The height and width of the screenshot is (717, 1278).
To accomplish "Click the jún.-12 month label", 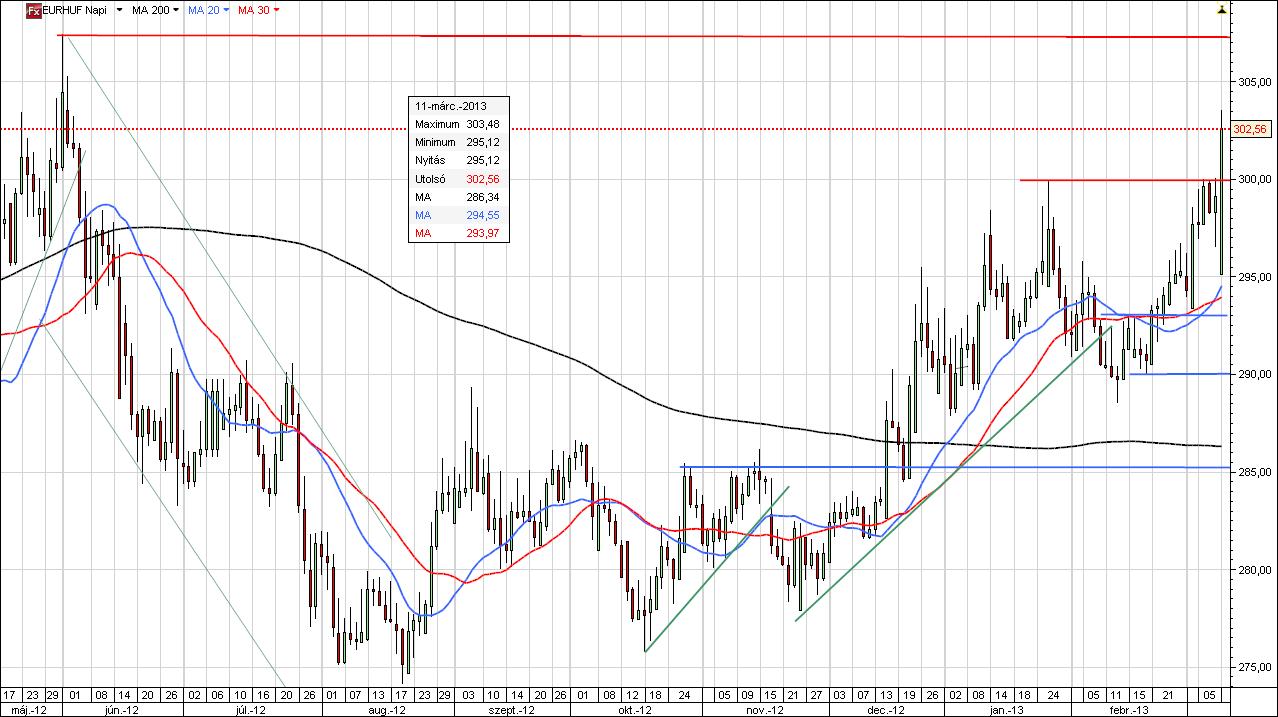I will (x=121, y=710).
